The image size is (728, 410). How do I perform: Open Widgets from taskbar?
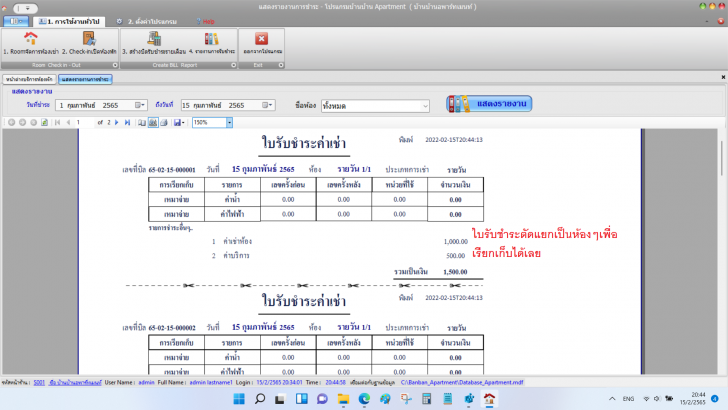click(x=302, y=399)
